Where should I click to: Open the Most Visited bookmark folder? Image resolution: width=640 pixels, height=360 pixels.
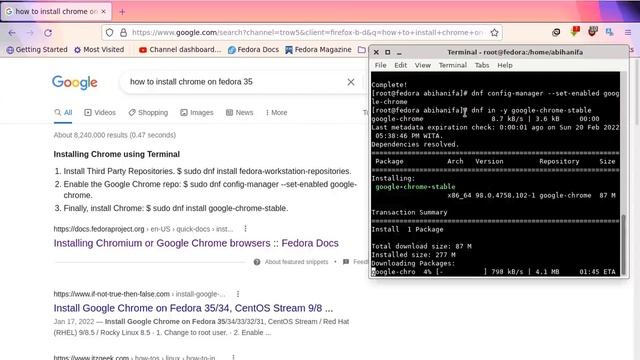click(99, 49)
